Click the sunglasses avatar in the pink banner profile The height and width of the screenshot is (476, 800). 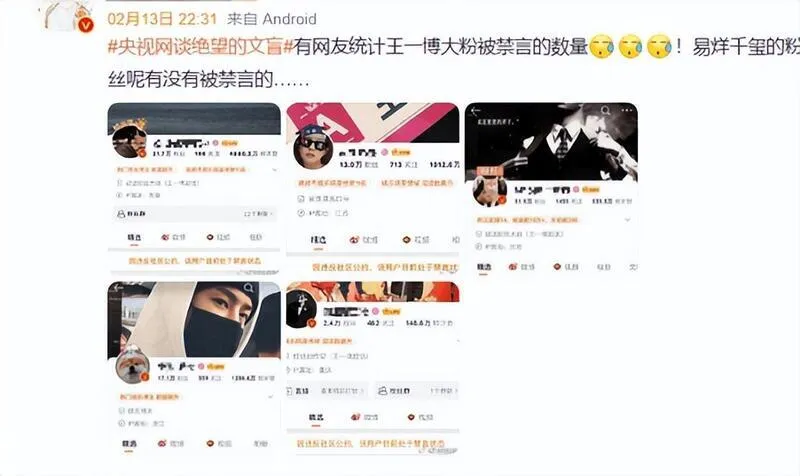(313, 149)
